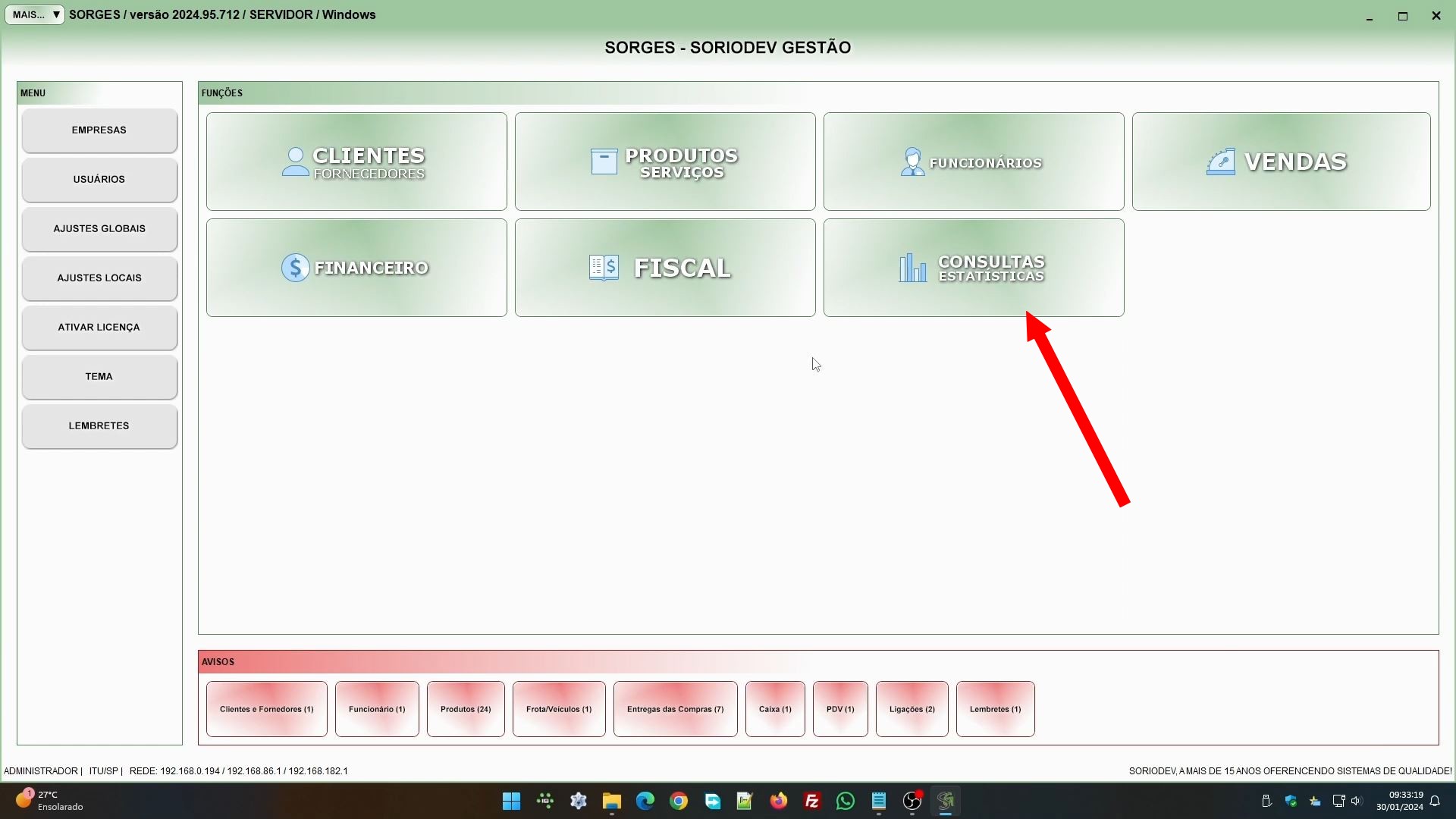Change appearance via the TEMA button
This screenshot has height=819, width=1456.
click(x=99, y=377)
